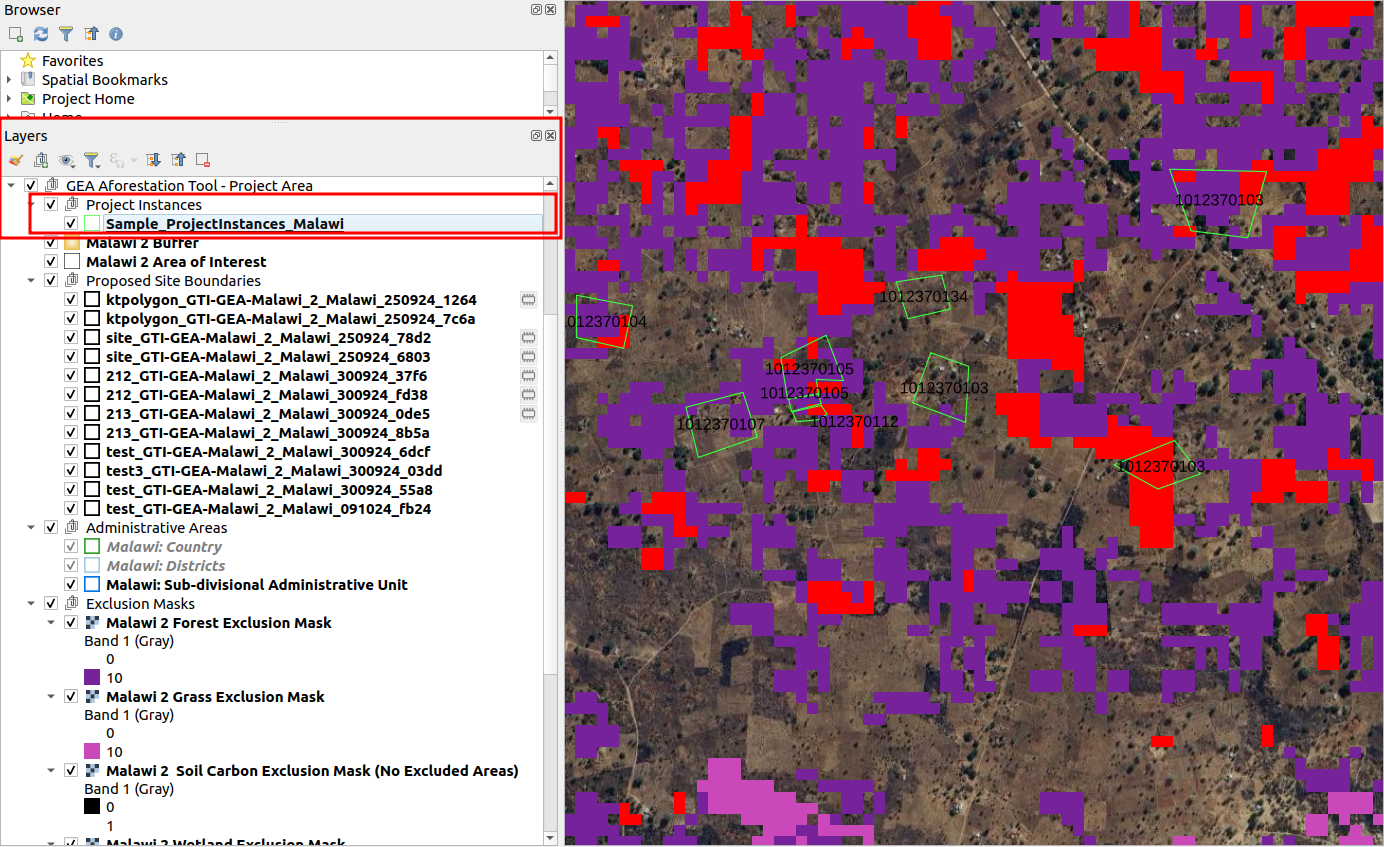Collapse GEA Aforestation Tool - Project Area group
This screenshot has height=847, width=1384.
pyautogui.click(x=11, y=186)
